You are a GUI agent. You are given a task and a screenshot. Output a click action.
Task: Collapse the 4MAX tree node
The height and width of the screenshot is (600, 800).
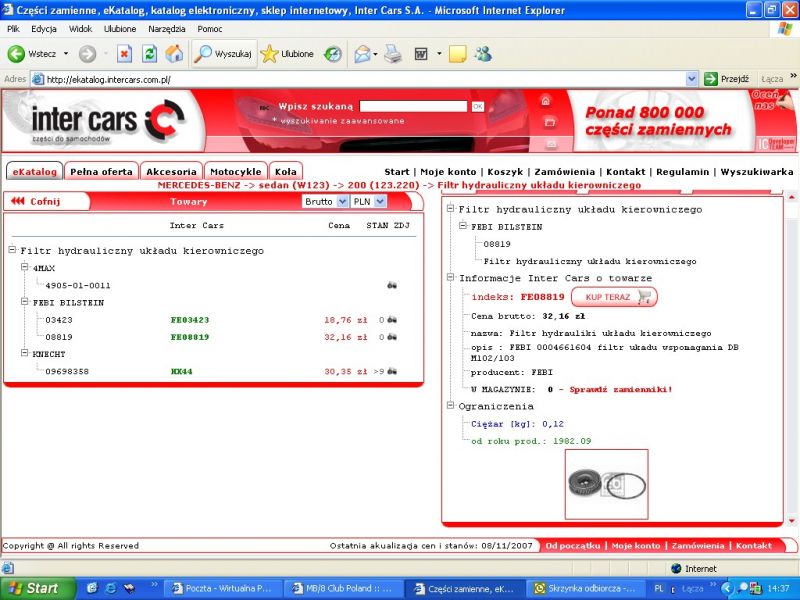point(24,267)
